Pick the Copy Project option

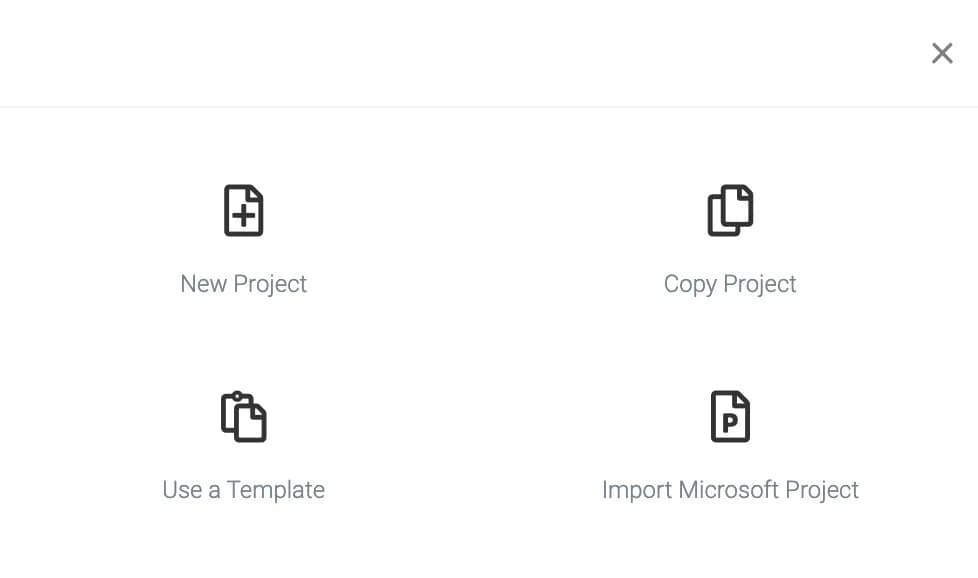(x=730, y=241)
